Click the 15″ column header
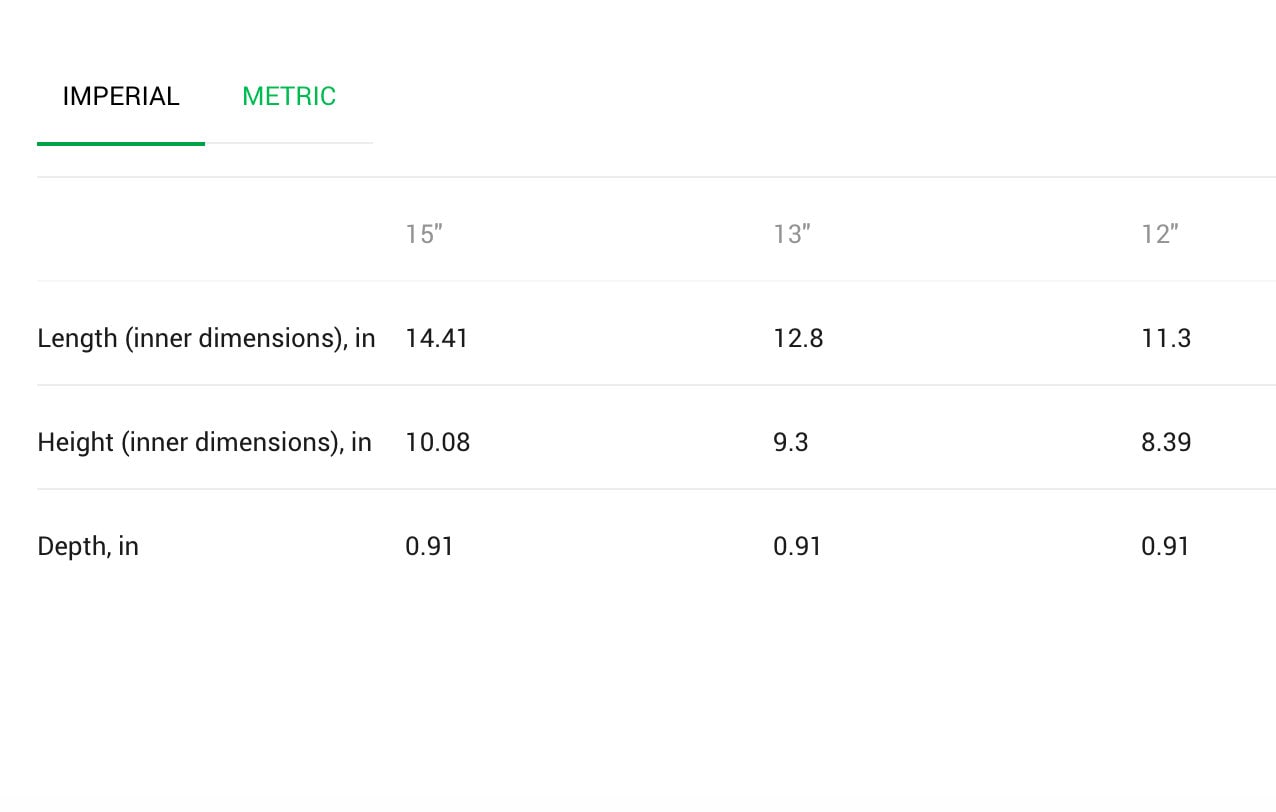1276x812 pixels. pos(424,234)
